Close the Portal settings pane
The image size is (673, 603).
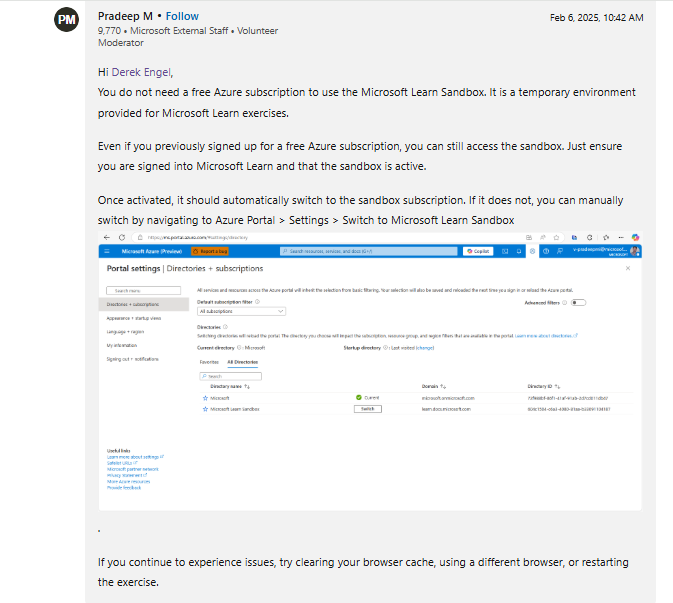click(x=628, y=268)
